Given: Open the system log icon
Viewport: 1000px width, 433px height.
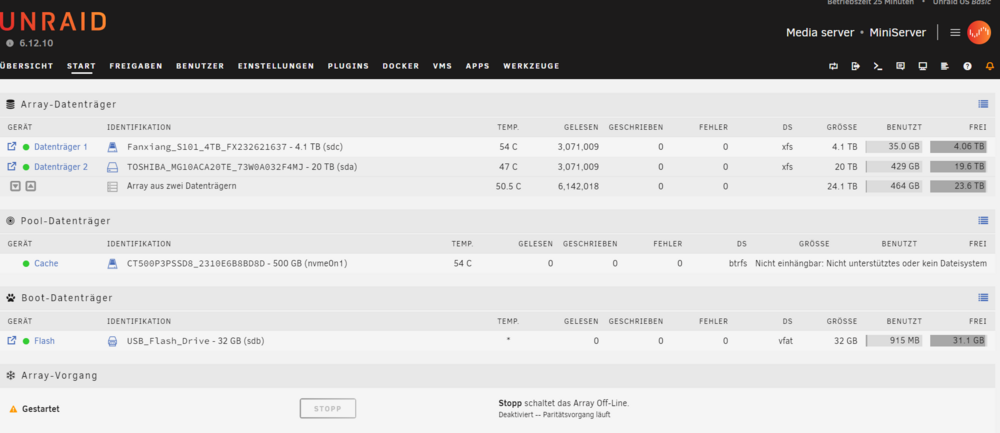Looking at the screenshot, I should pos(945,66).
